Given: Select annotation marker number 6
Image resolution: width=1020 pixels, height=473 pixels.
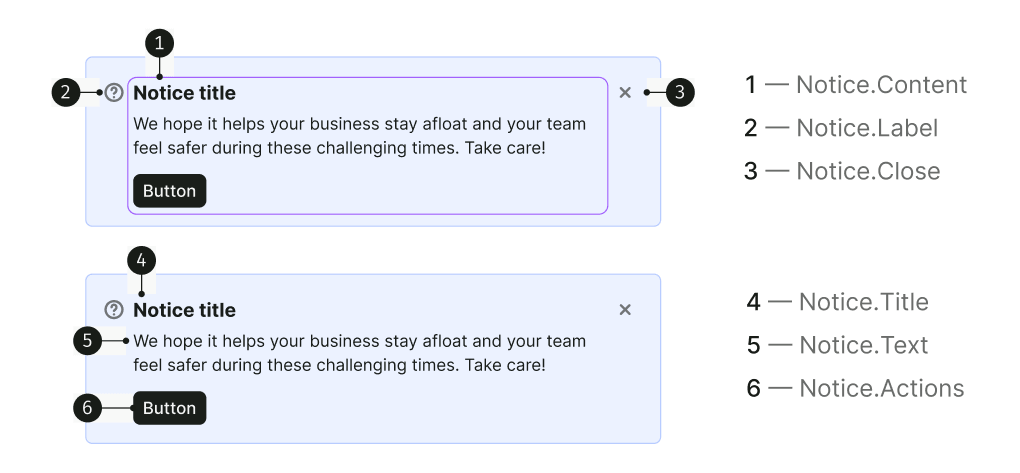Looking at the screenshot, I should [87, 409].
